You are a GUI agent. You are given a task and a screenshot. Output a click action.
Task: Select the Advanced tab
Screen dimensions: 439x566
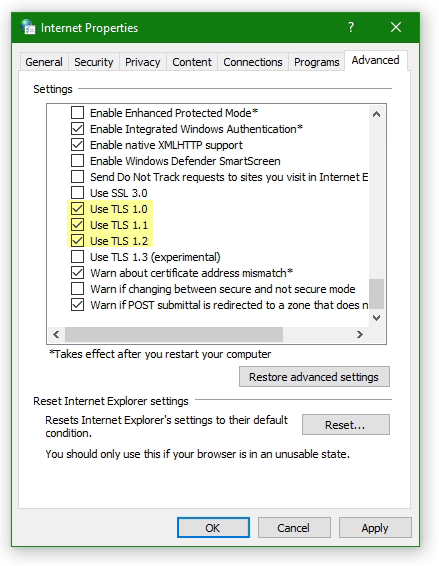coord(375,60)
